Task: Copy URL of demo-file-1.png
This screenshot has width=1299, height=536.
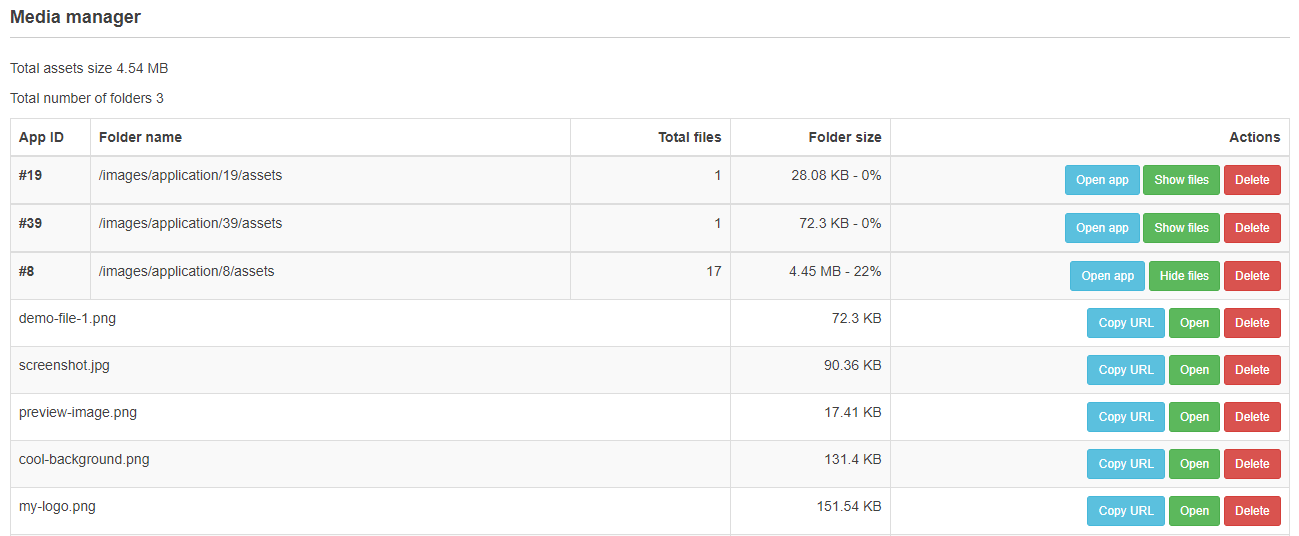Action: point(1126,323)
